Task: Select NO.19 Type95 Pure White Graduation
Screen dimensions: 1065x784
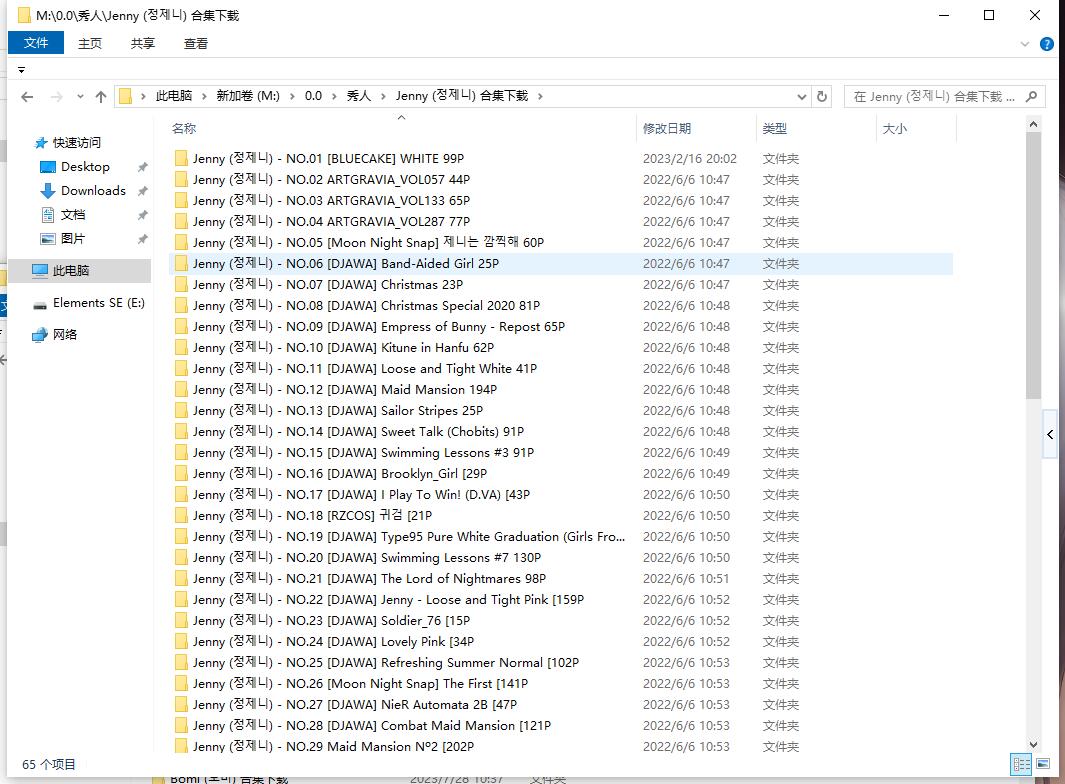Action: 560,537
